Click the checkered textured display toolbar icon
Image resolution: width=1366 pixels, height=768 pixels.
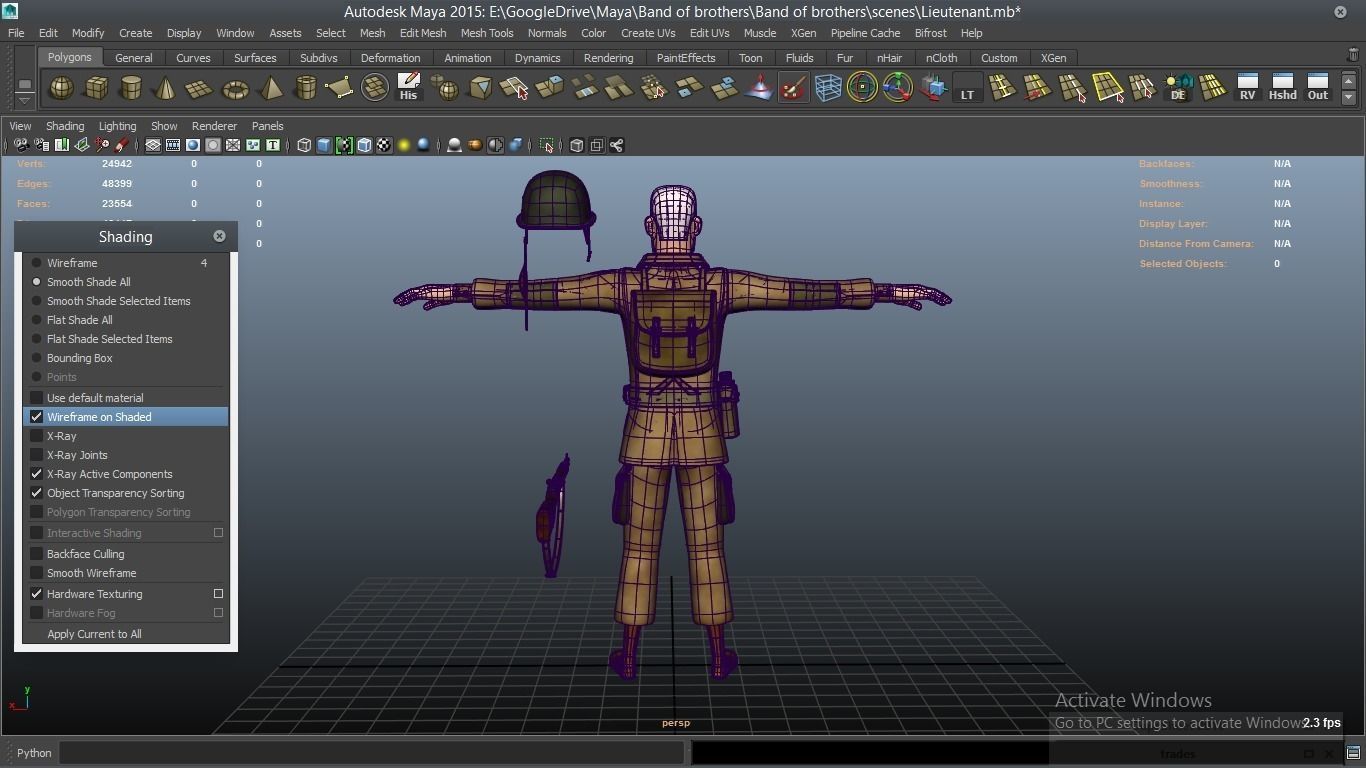click(384, 146)
